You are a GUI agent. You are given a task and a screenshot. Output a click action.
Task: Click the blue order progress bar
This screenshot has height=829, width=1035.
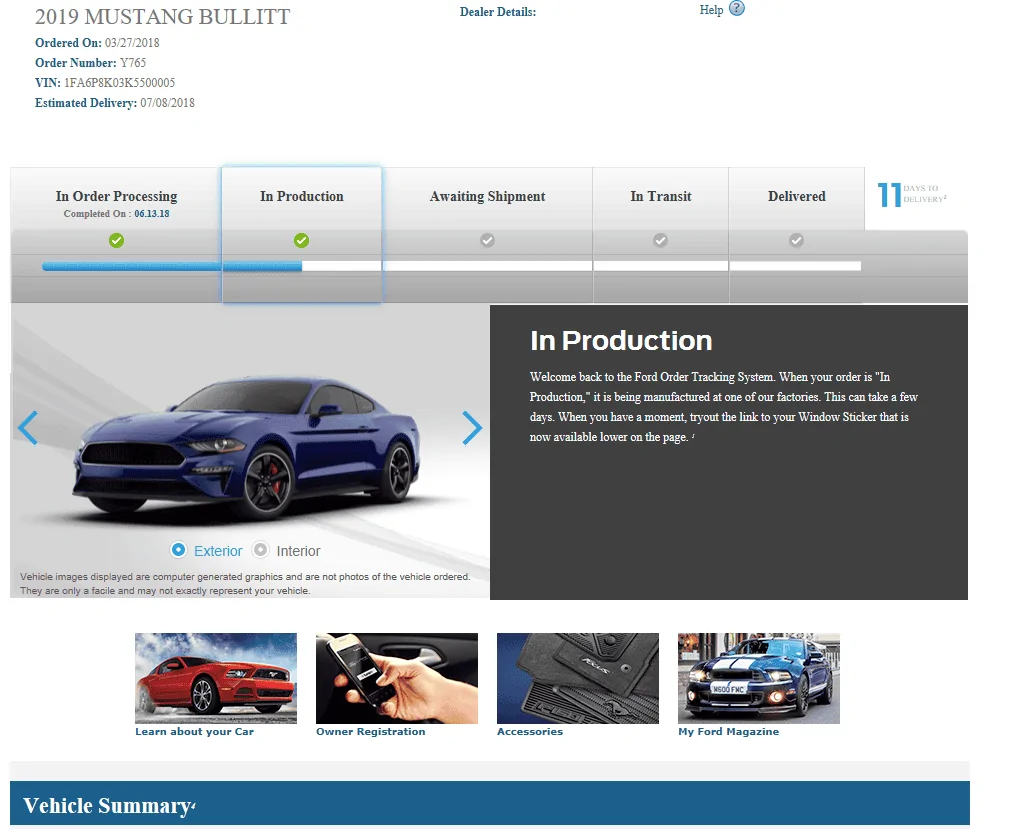pyautogui.click(x=172, y=266)
